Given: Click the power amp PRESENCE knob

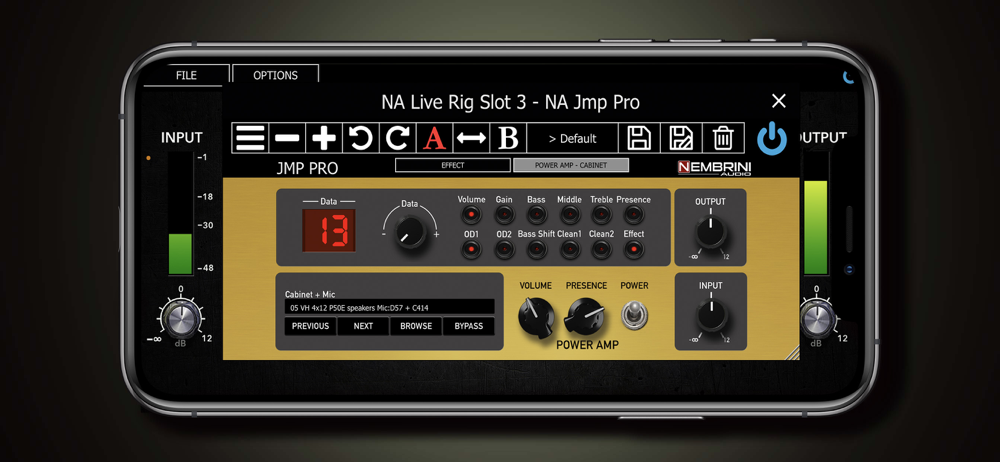Looking at the screenshot, I should pyautogui.click(x=585, y=315).
